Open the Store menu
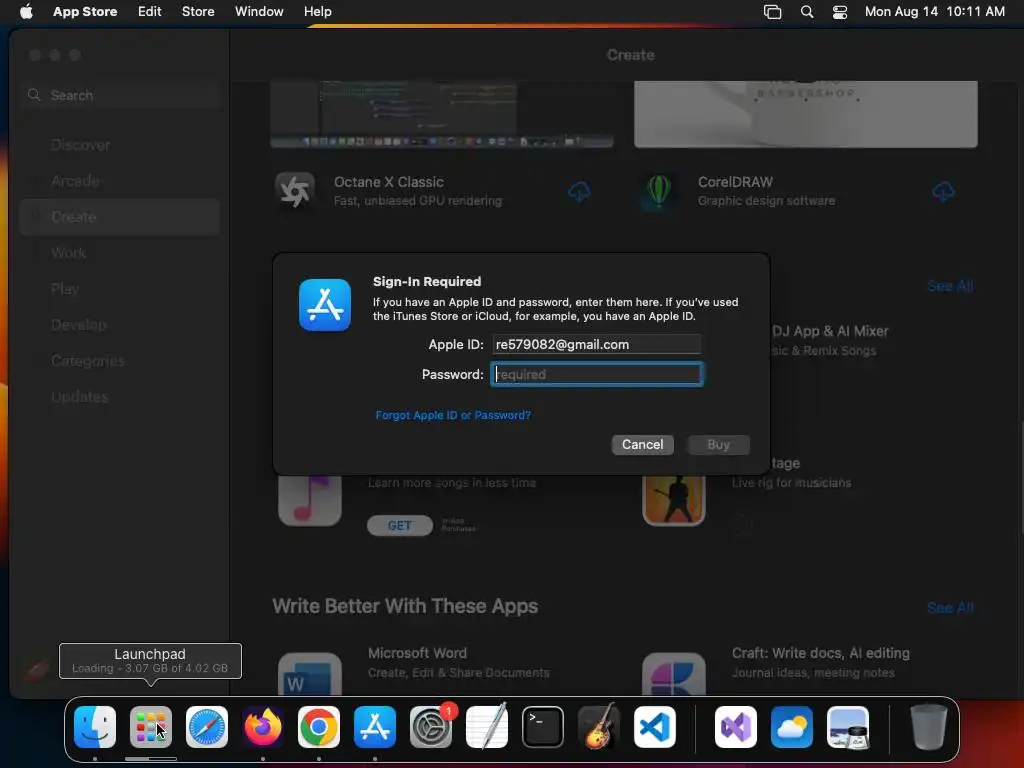Image resolution: width=1024 pixels, height=768 pixels. [198, 12]
